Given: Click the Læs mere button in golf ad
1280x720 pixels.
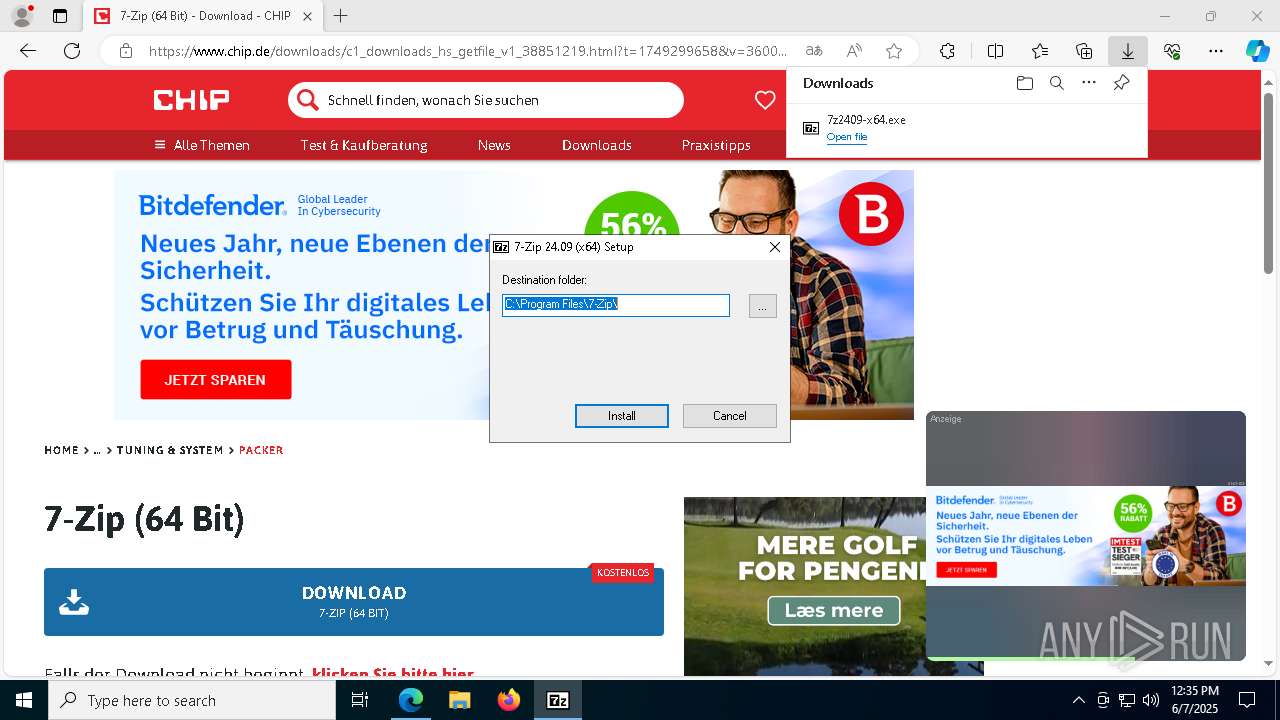Looking at the screenshot, I should tap(834, 610).
